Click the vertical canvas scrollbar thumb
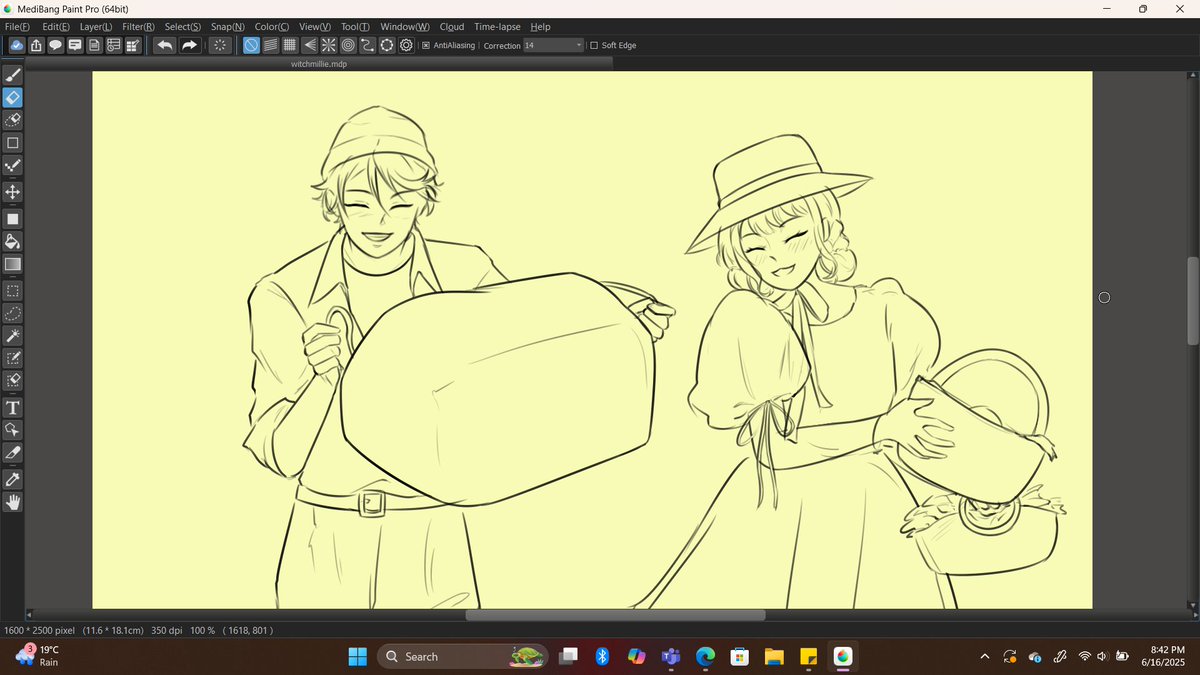Screen dimensions: 1200x675 [1192, 301]
